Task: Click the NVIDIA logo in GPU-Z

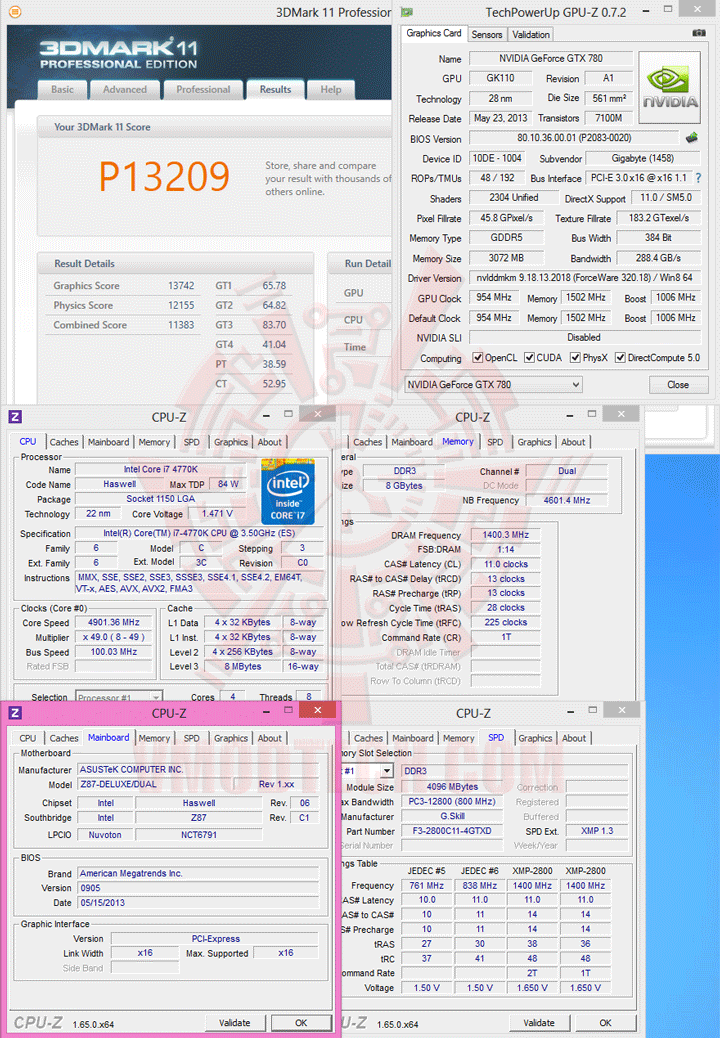Action: (x=669, y=87)
